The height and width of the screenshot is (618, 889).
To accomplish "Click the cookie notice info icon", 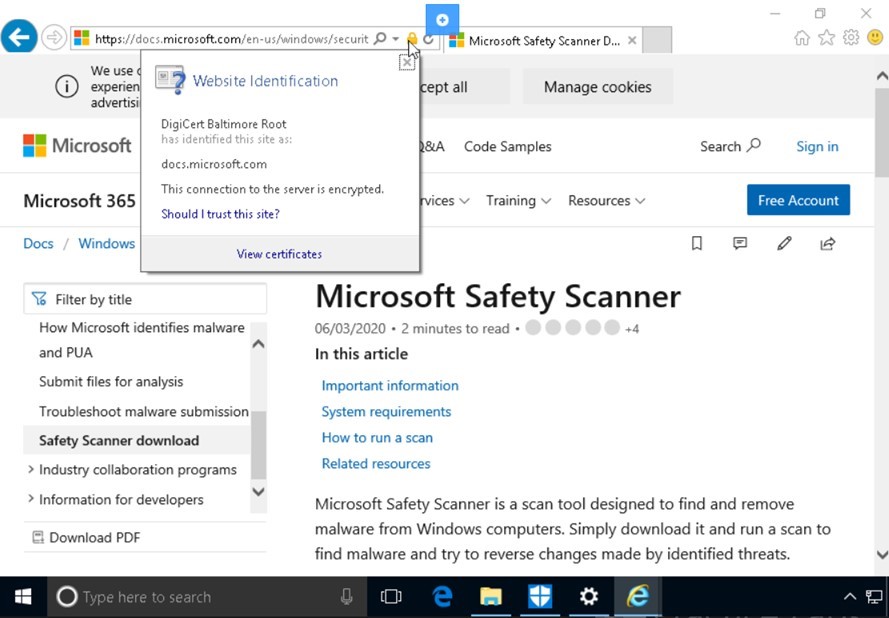I will 67,87.
